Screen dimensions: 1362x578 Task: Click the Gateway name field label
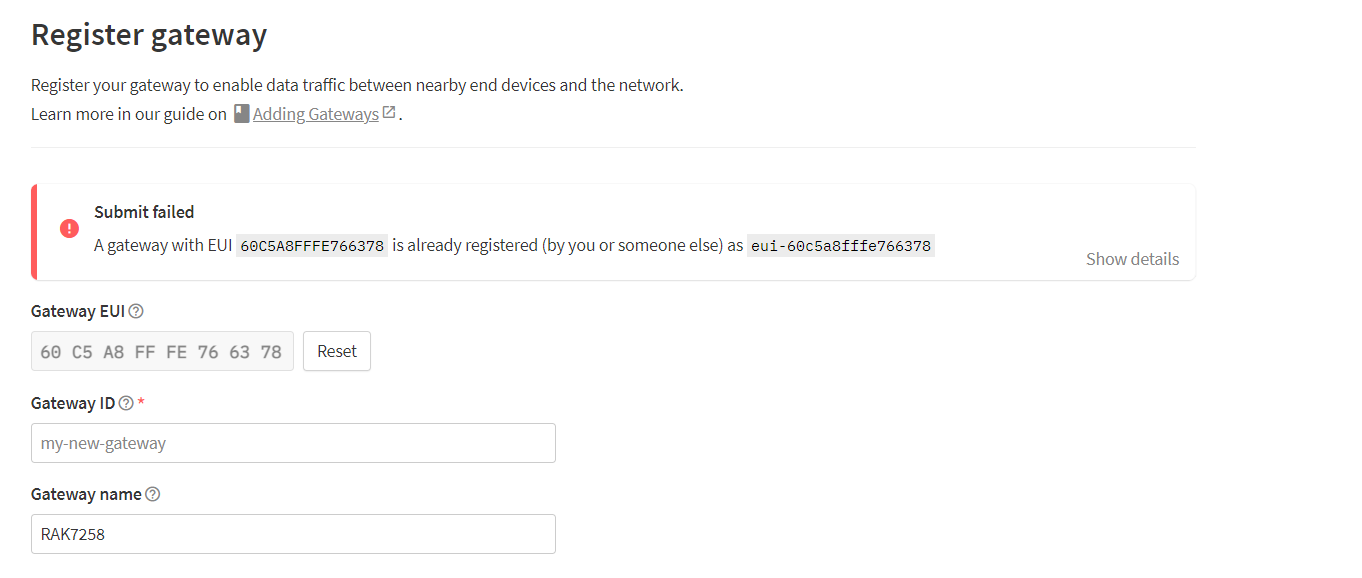pyautogui.click(x=86, y=494)
